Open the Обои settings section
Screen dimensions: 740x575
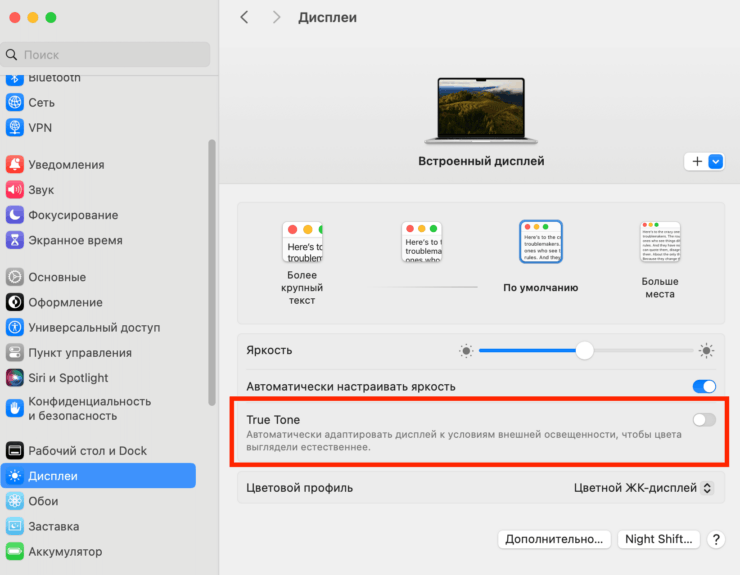(43, 501)
